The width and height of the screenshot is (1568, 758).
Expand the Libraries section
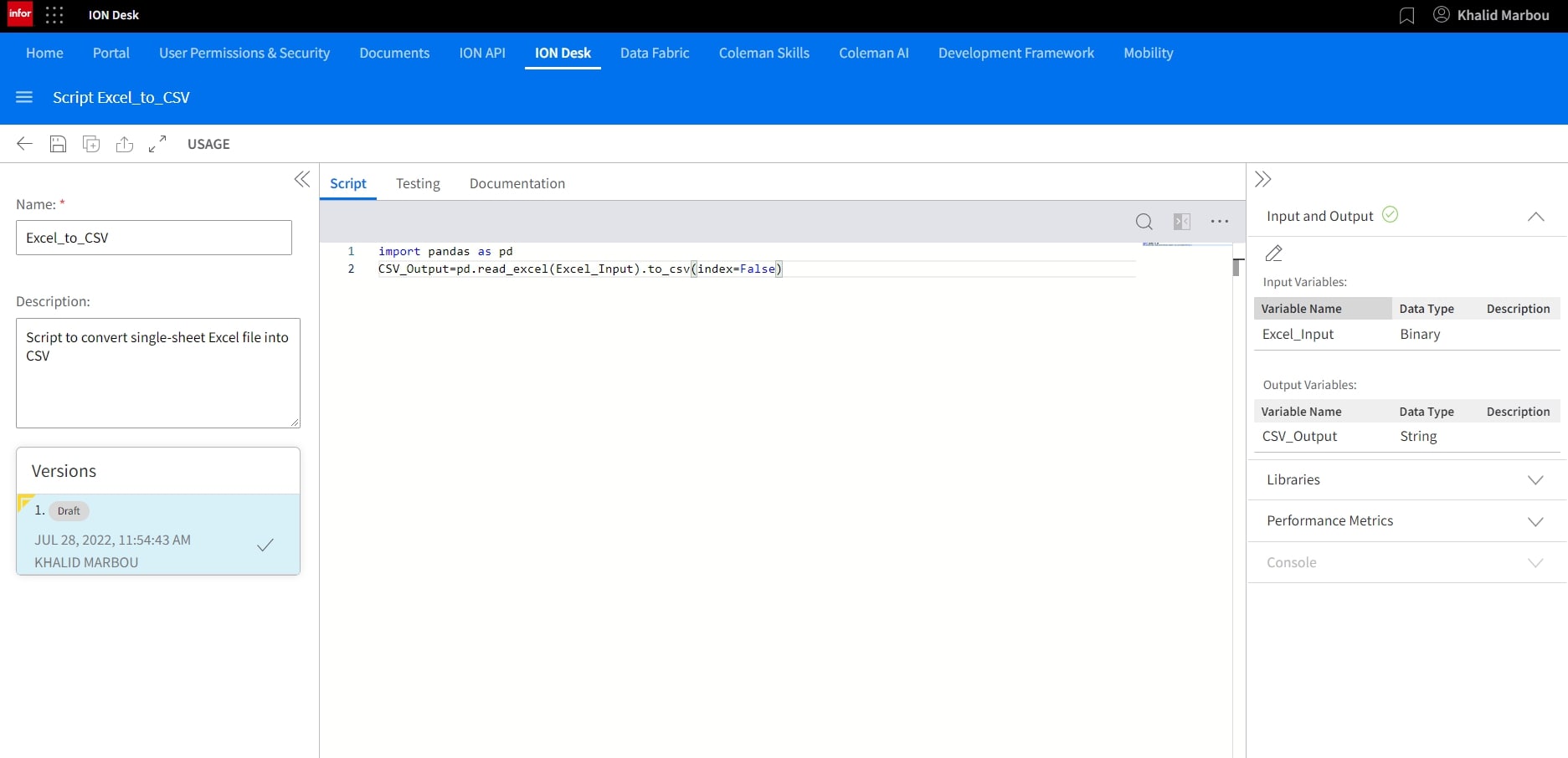point(1406,479)
